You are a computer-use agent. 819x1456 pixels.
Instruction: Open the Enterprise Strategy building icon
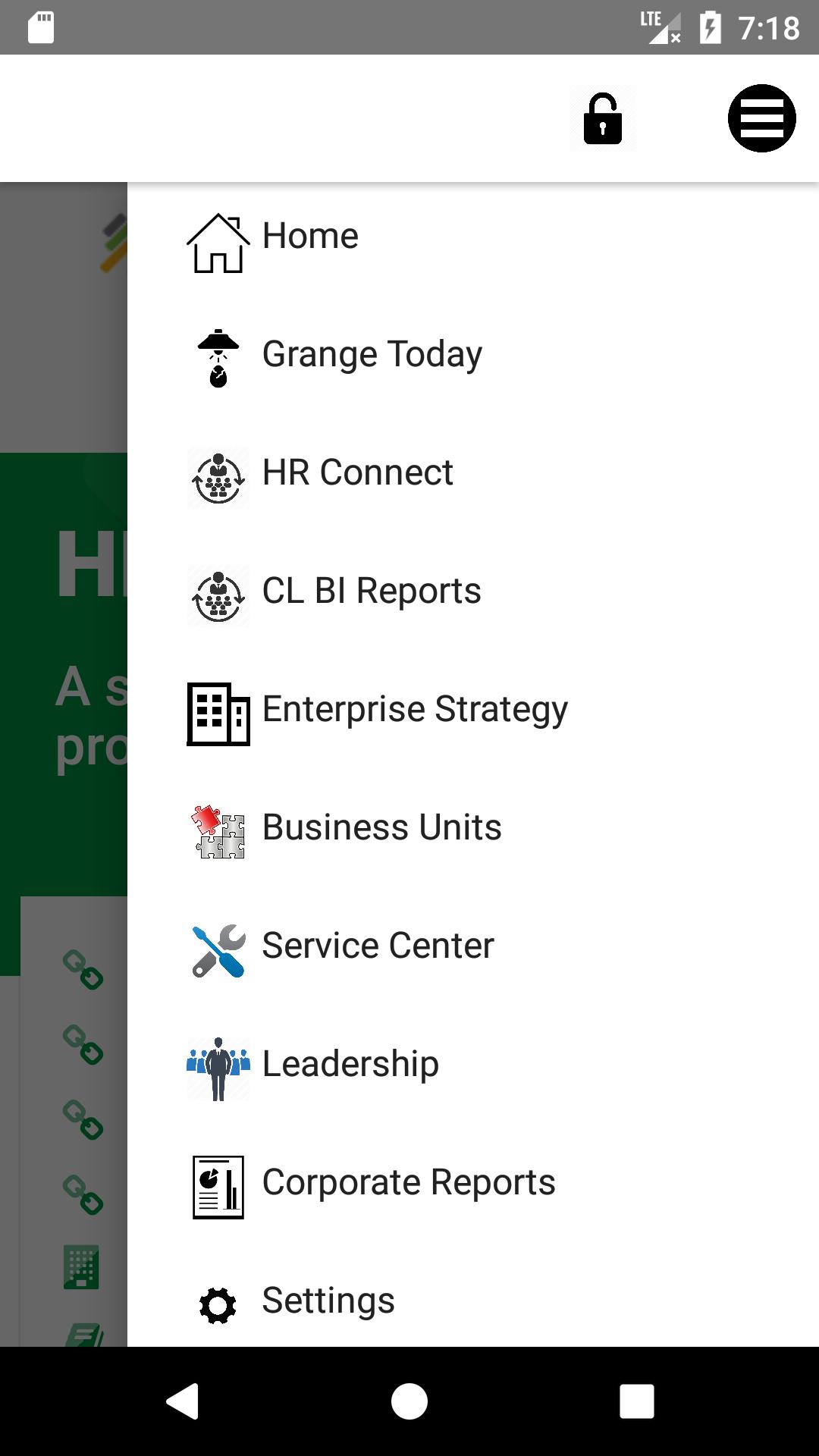click(218, 714)
